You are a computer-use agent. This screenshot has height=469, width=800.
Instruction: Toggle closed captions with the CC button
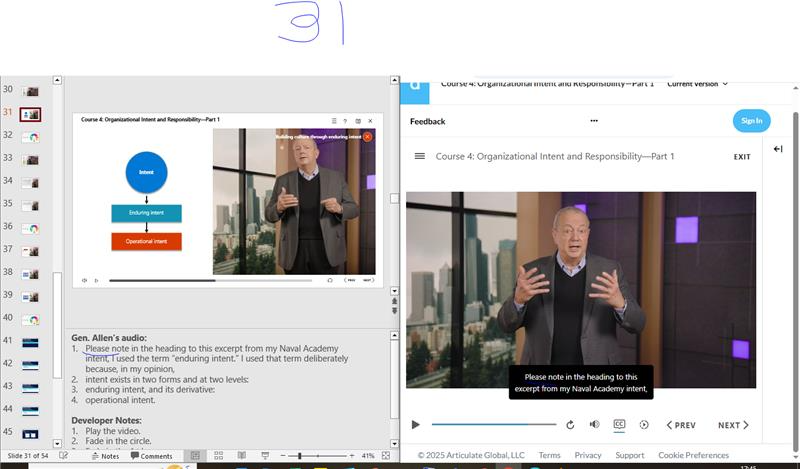619,424
